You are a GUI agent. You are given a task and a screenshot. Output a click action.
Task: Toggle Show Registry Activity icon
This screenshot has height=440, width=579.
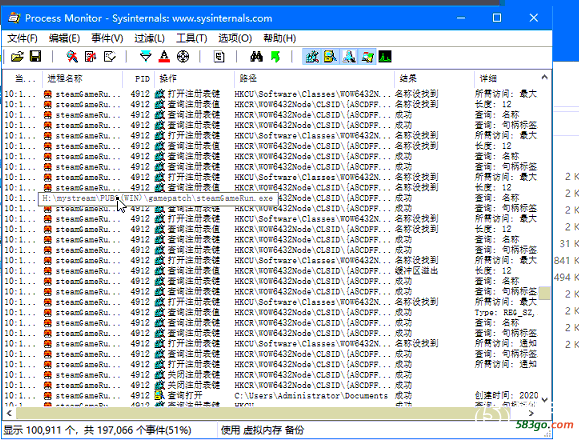(312, 56)
